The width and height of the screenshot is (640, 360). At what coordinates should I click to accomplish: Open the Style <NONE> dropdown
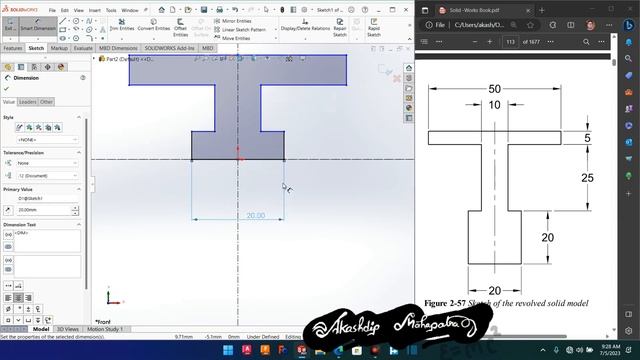[47, 140]
